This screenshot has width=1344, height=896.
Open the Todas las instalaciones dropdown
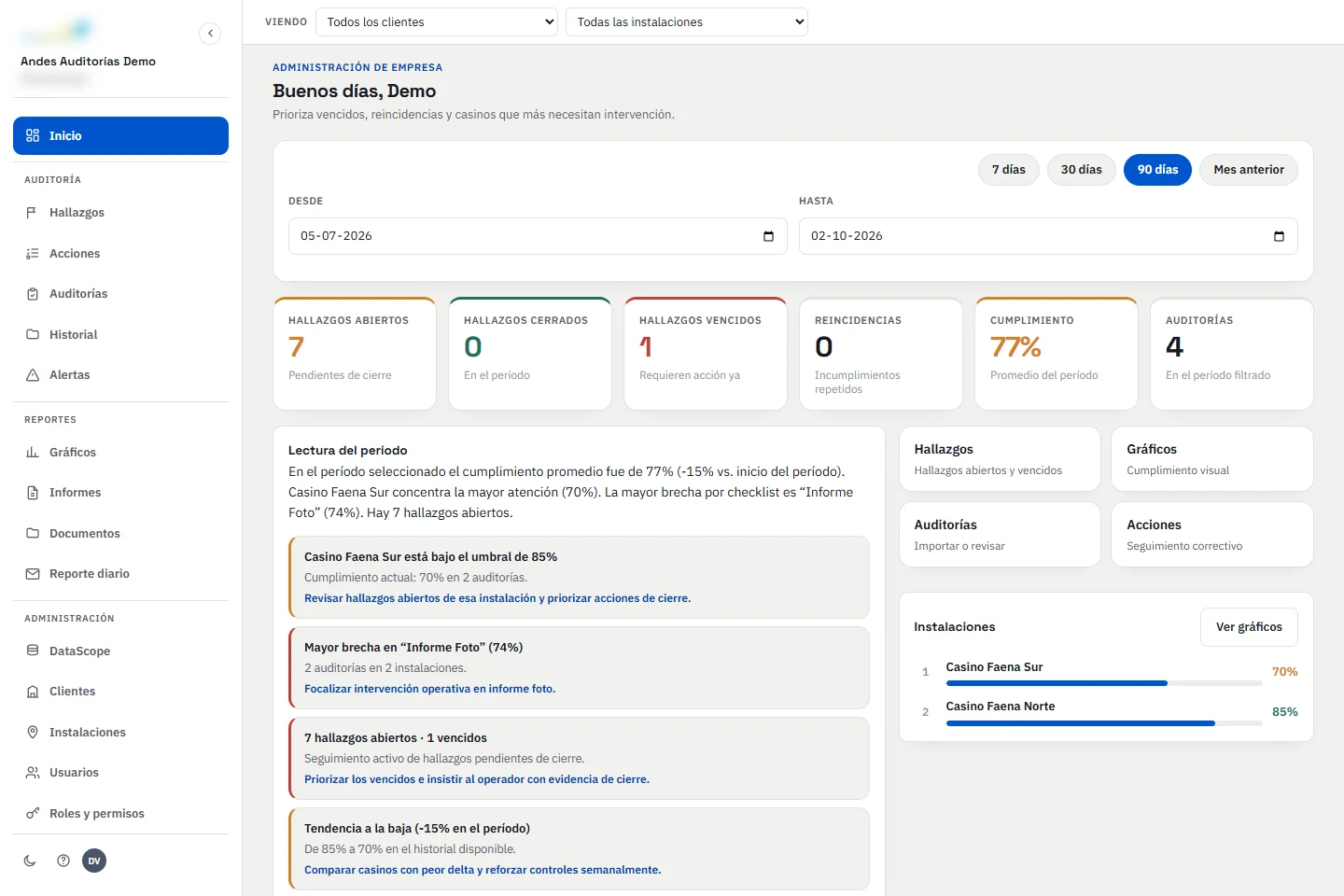(687, 22)
